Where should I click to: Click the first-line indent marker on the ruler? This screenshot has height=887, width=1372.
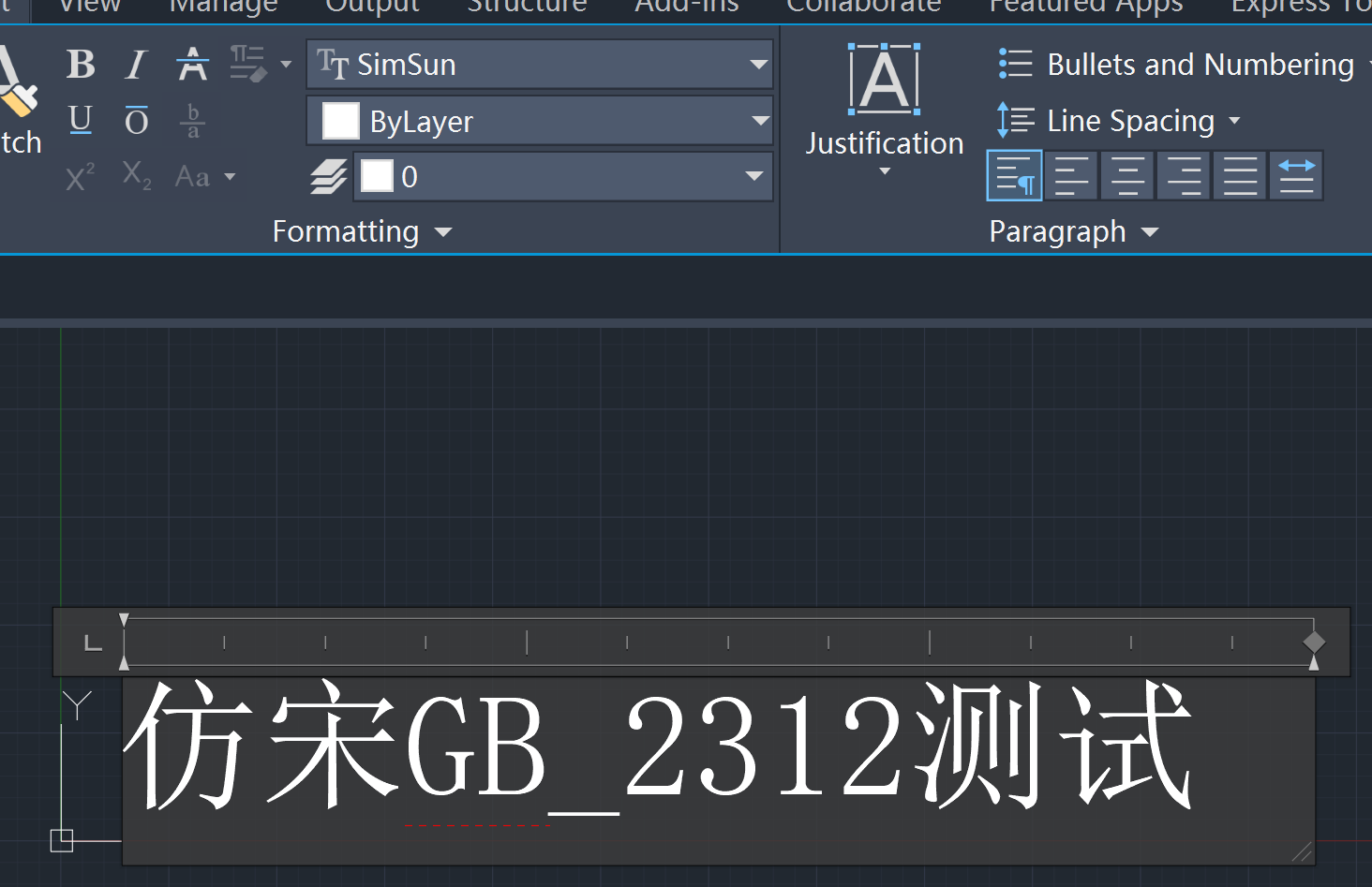(x=124, y=618)
